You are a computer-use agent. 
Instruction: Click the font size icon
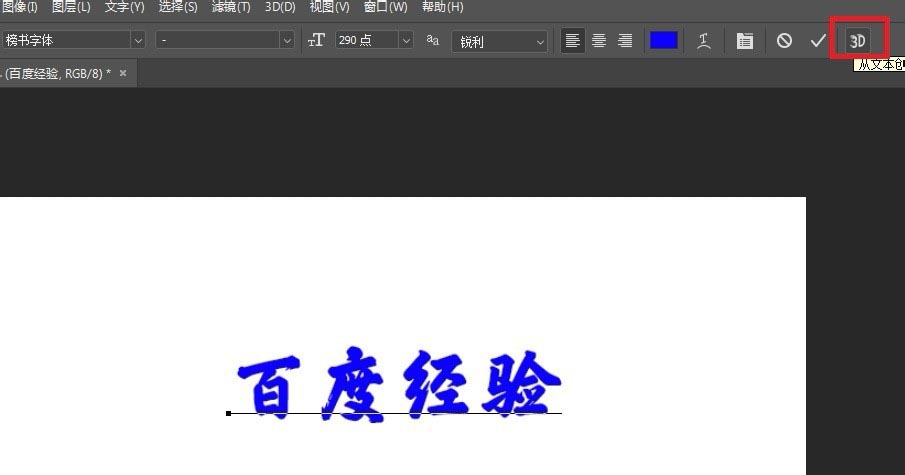(x=316, y=40)
